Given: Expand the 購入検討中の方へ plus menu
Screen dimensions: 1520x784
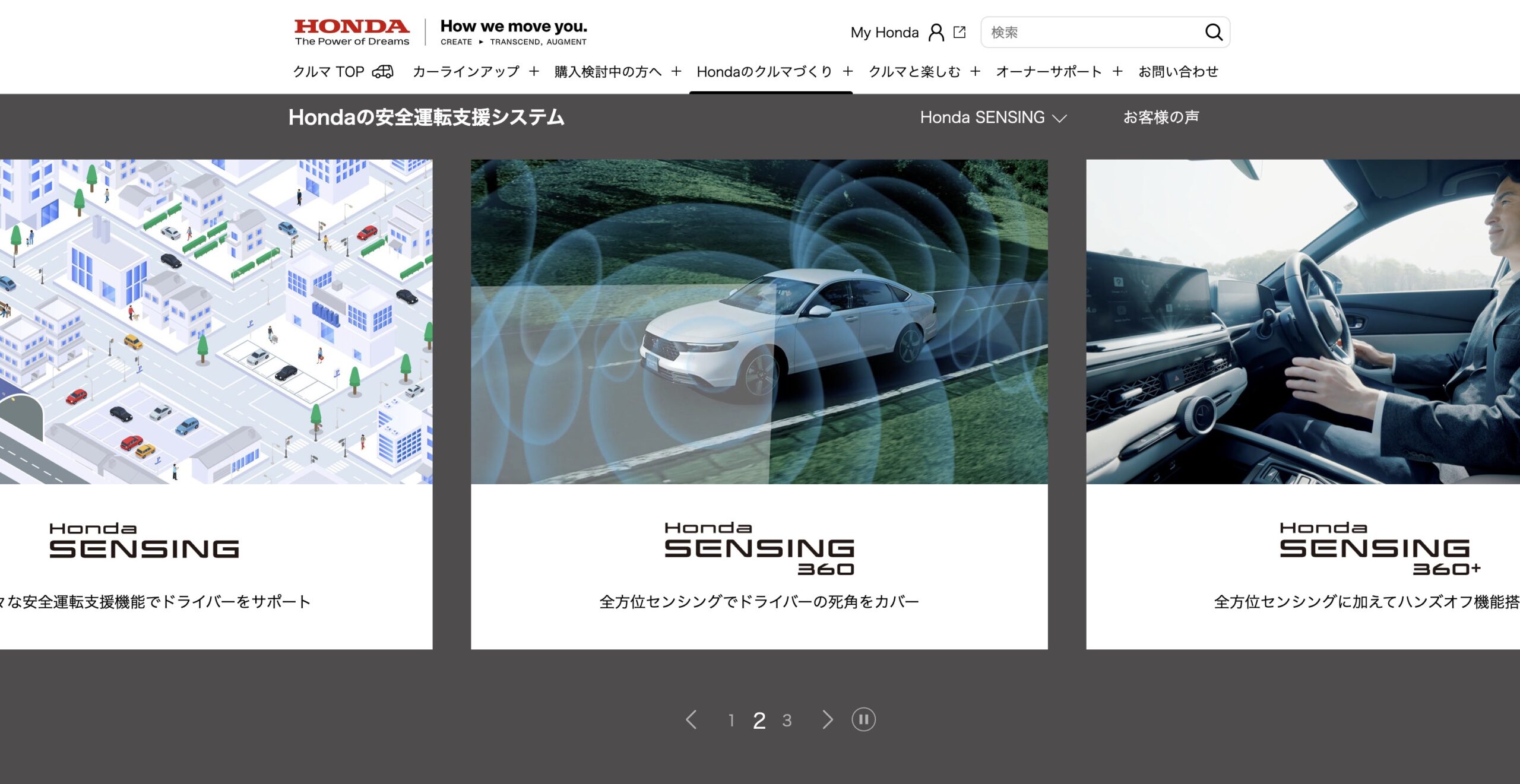Looking at the screenshot, I should 676,71.
